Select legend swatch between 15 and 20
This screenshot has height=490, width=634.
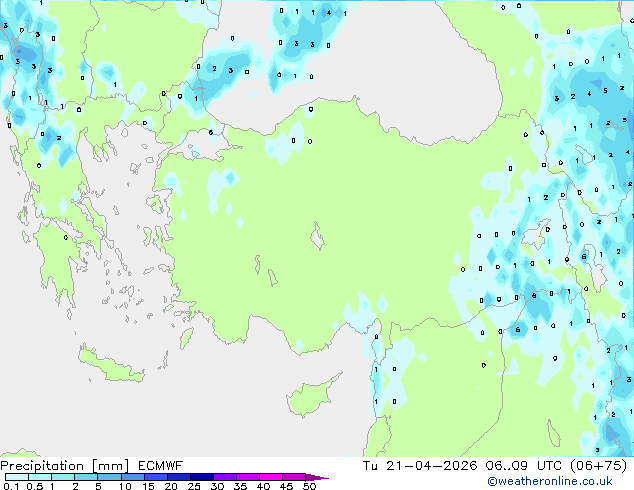(156, 477)
